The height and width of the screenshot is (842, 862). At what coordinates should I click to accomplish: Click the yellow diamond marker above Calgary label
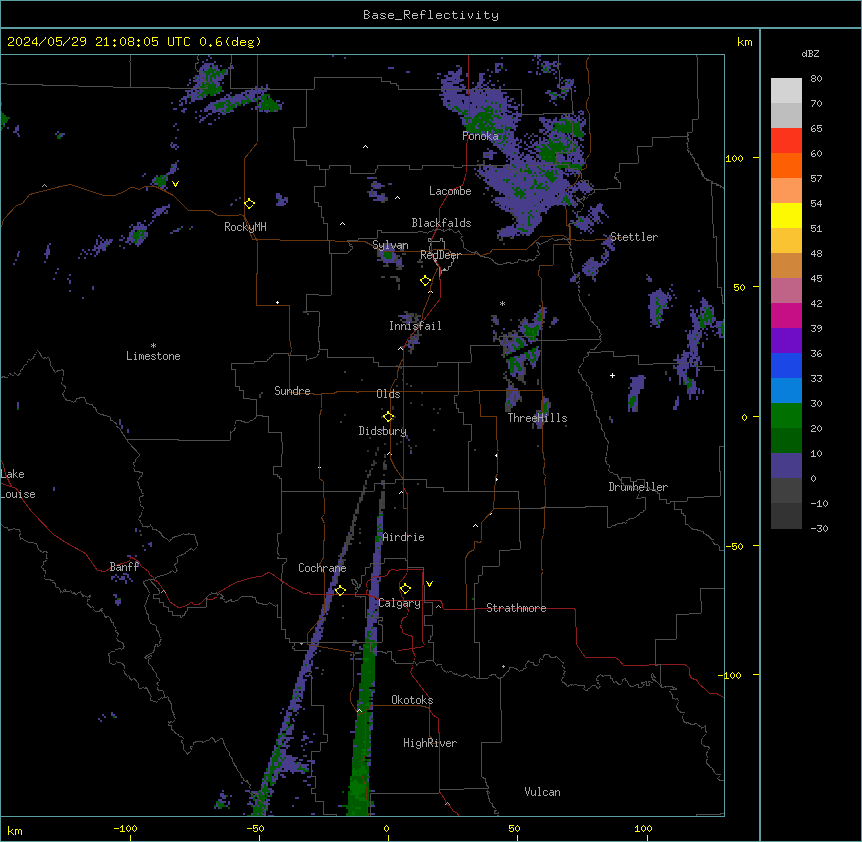(405, 589)
